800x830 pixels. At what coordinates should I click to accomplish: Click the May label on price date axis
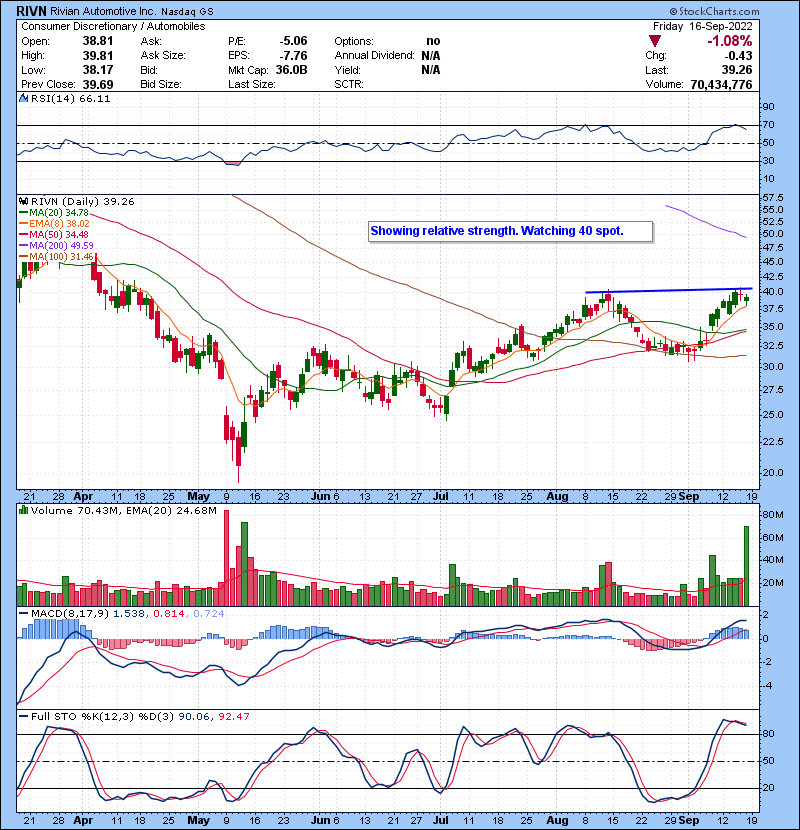pos(199,497)
